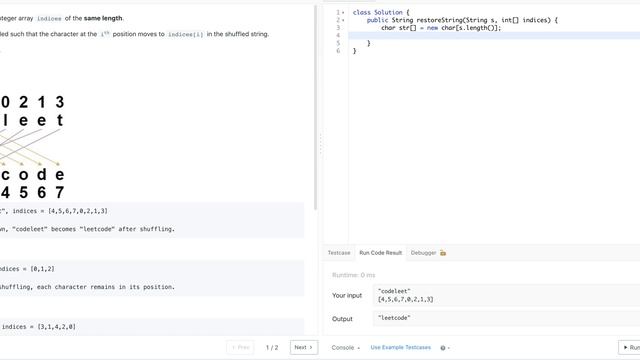The height and width of the screenshot is (360, 640).
Task: Click the example diagram with letters c o d e
Action: (x=32, y=147)
